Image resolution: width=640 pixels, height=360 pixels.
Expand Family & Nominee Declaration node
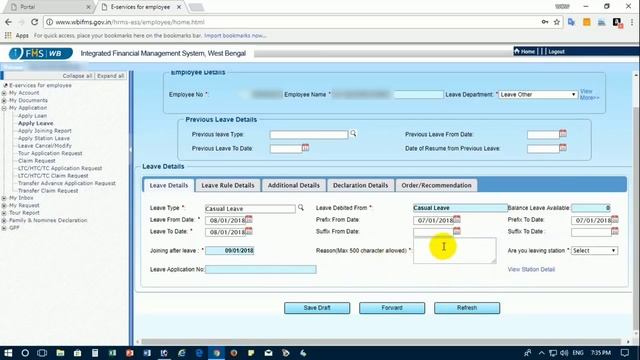coord(4,220)
